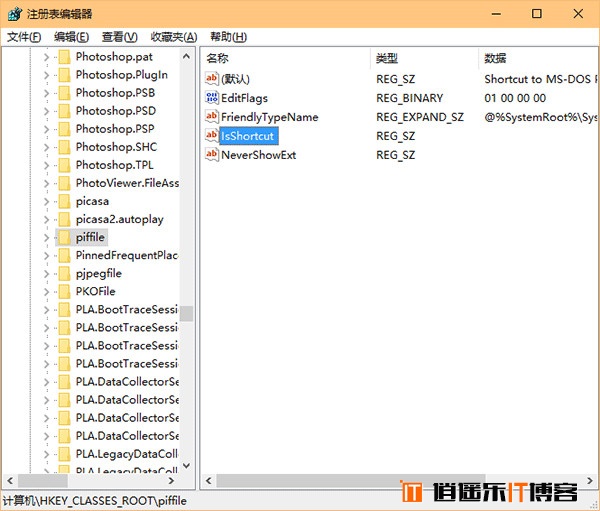Click the 01 00 00 00 data cell
600x511 pixels.
click(515, 98)
